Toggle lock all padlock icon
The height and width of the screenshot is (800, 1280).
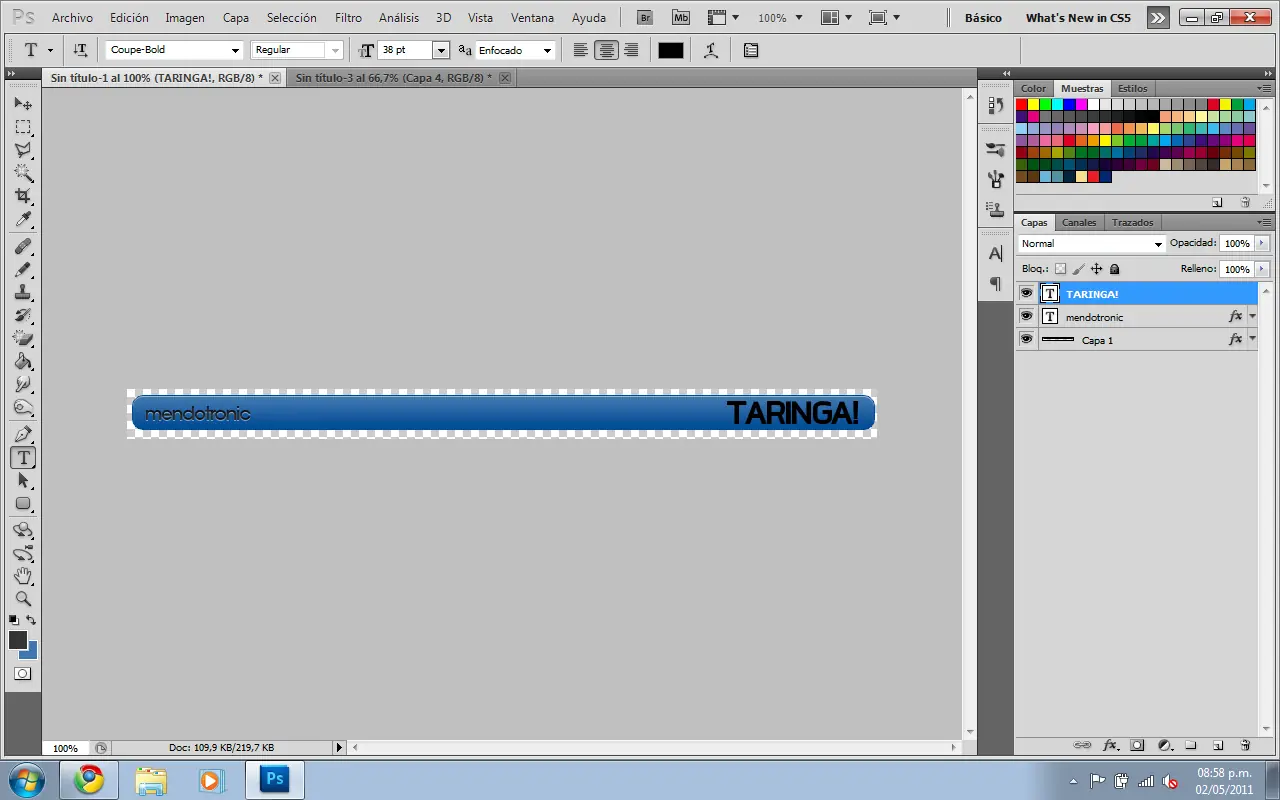pyautogui.click(x=1115, y=269)
